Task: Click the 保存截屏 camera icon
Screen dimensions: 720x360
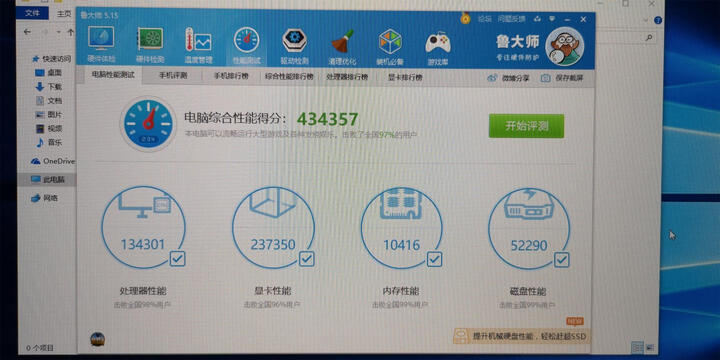Action: tap(546, 78)
